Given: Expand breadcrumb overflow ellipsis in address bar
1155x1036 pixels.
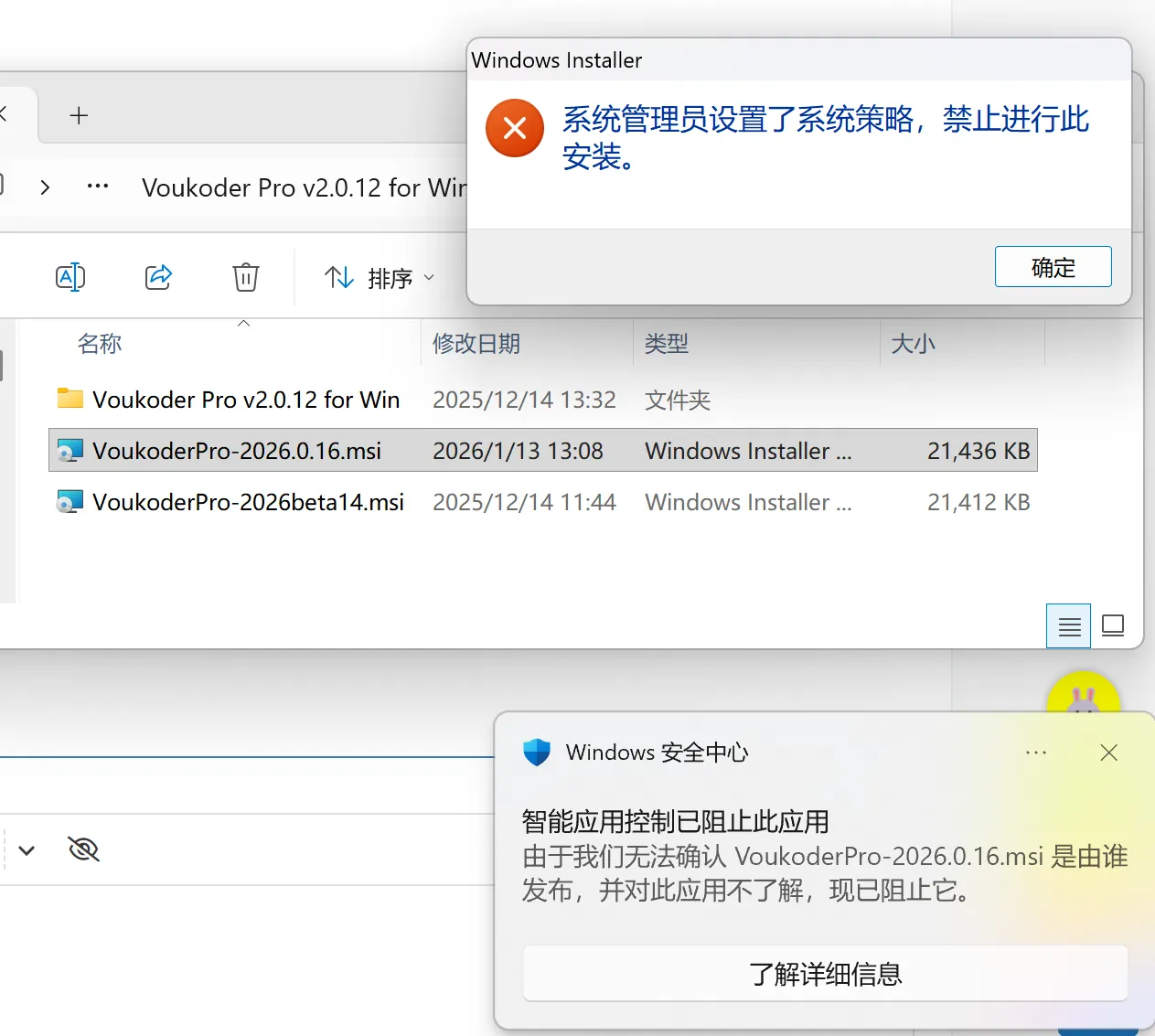Looking at the screenshot, I should pos(98,187).
